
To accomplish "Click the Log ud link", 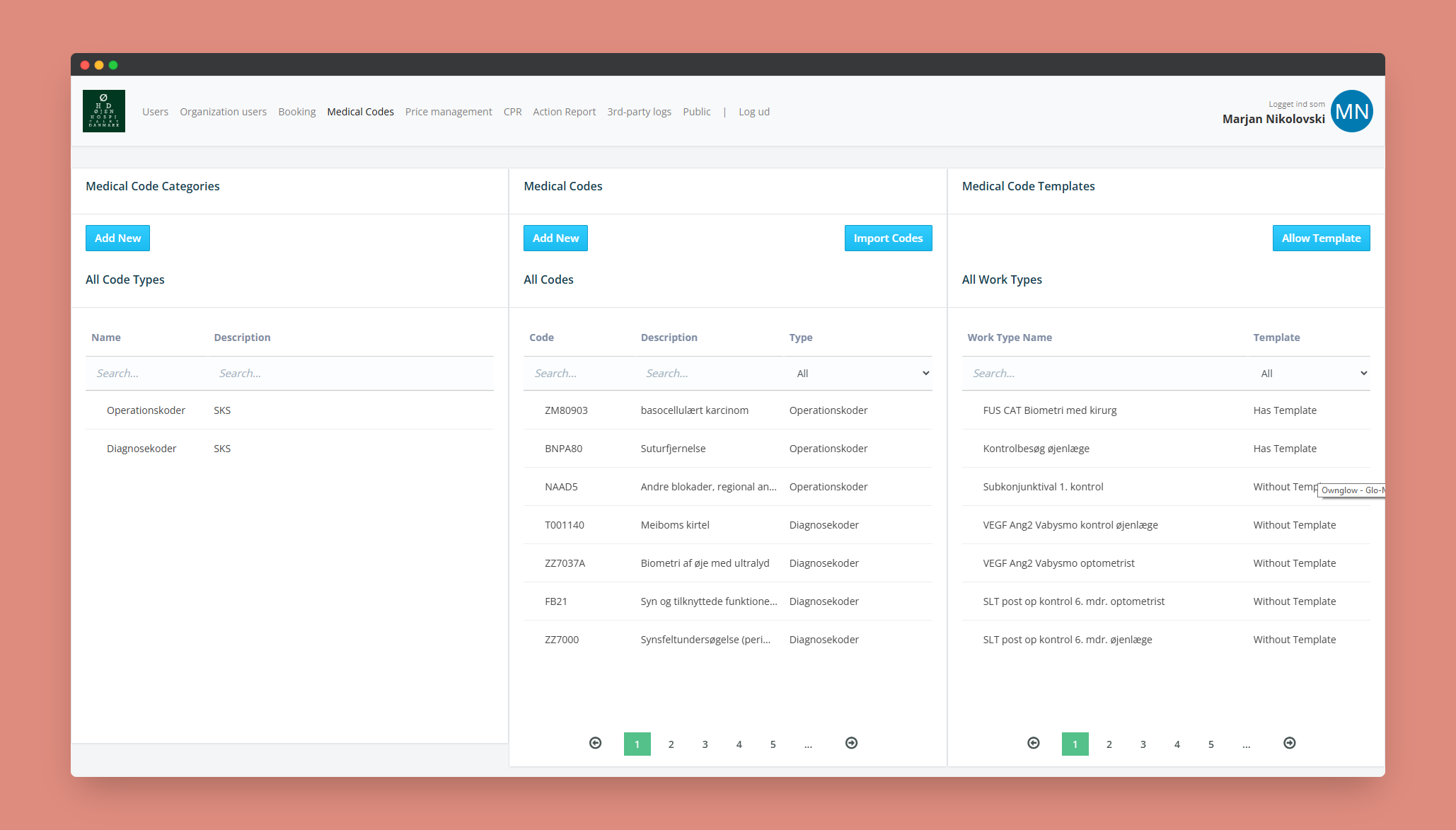I will (x=753, y=112).
